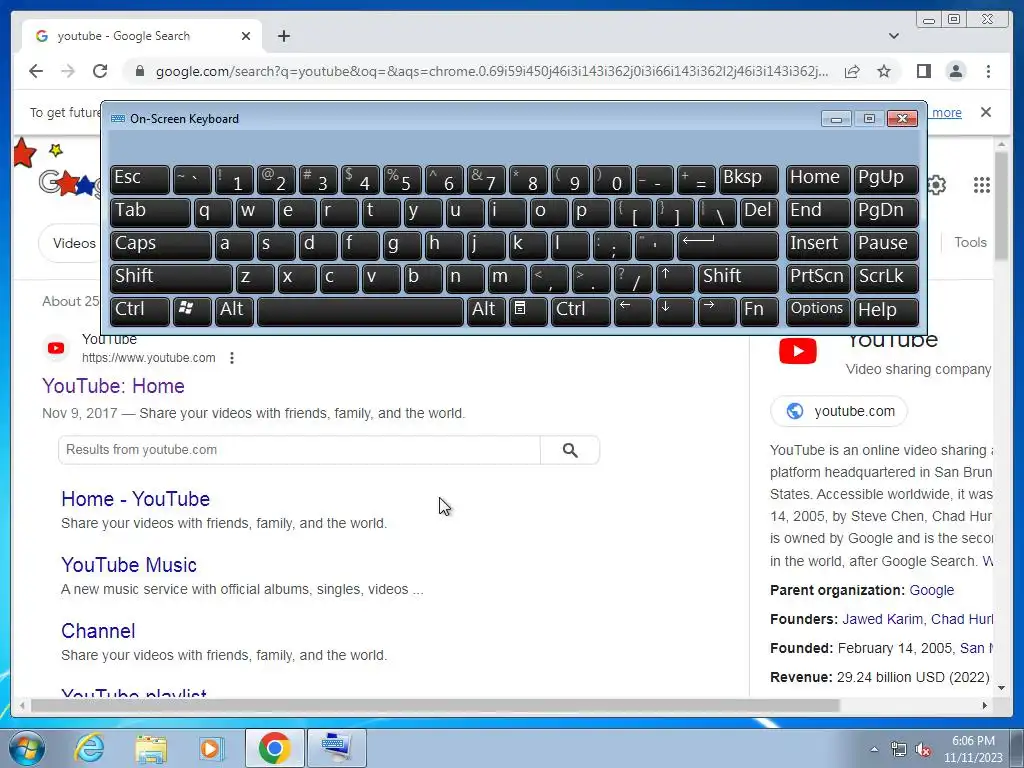Submit youtube.com site search magnifier

pyautogui.click(x=570, y=450)
